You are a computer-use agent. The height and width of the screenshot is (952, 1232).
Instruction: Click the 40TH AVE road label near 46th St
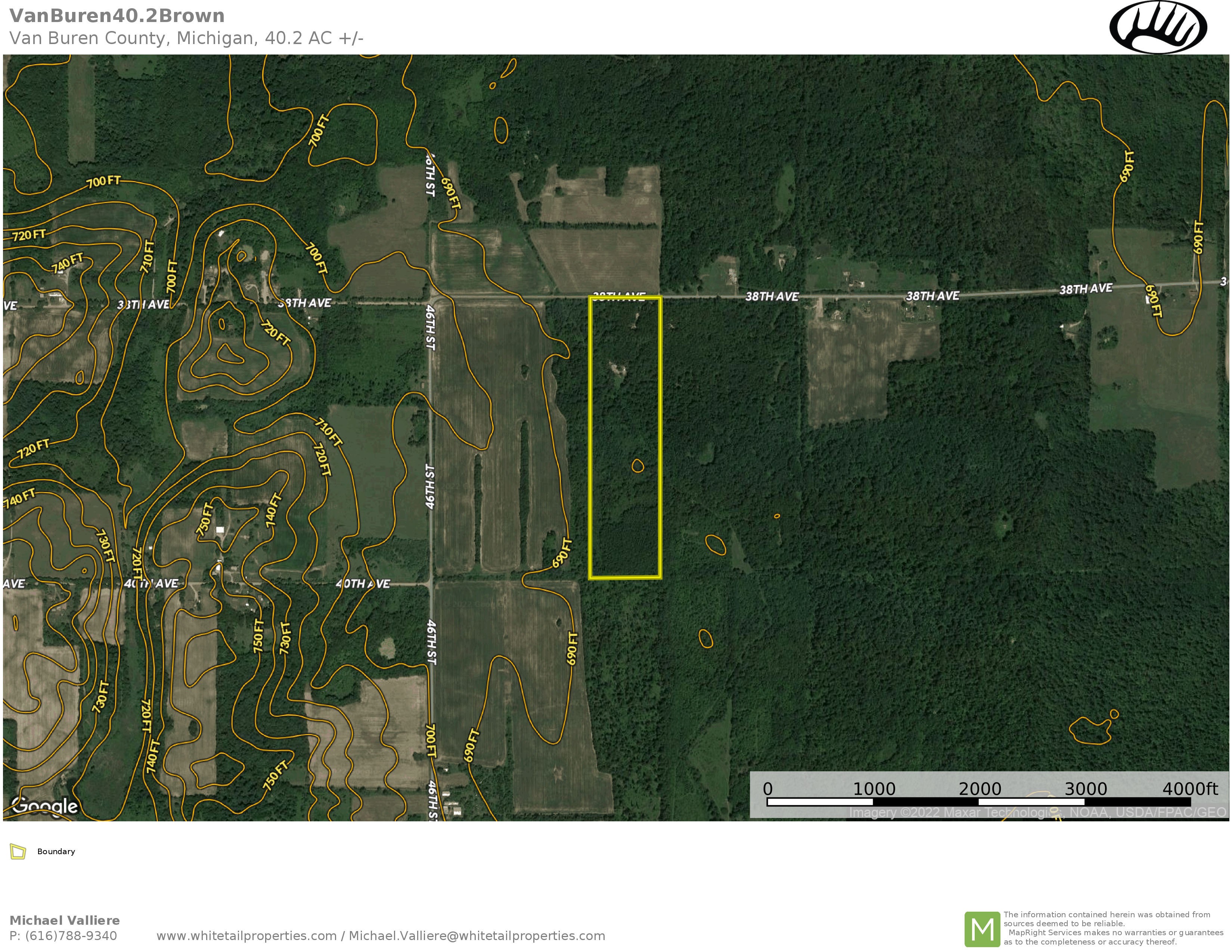363,584
